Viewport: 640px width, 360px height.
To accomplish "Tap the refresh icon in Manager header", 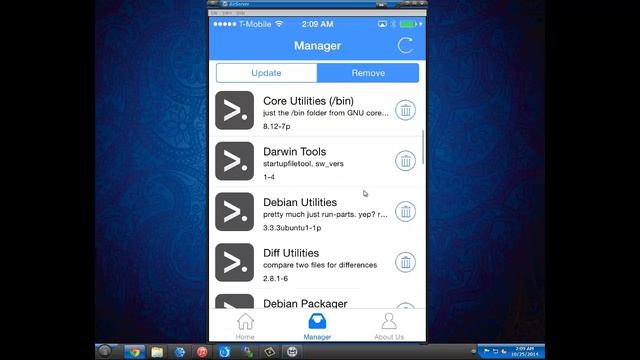I will pos(405,45).
